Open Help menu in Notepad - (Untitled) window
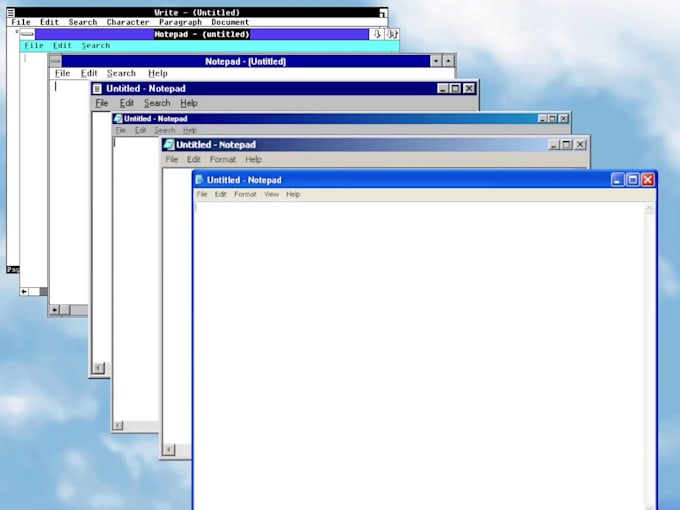 coord(157,73)
